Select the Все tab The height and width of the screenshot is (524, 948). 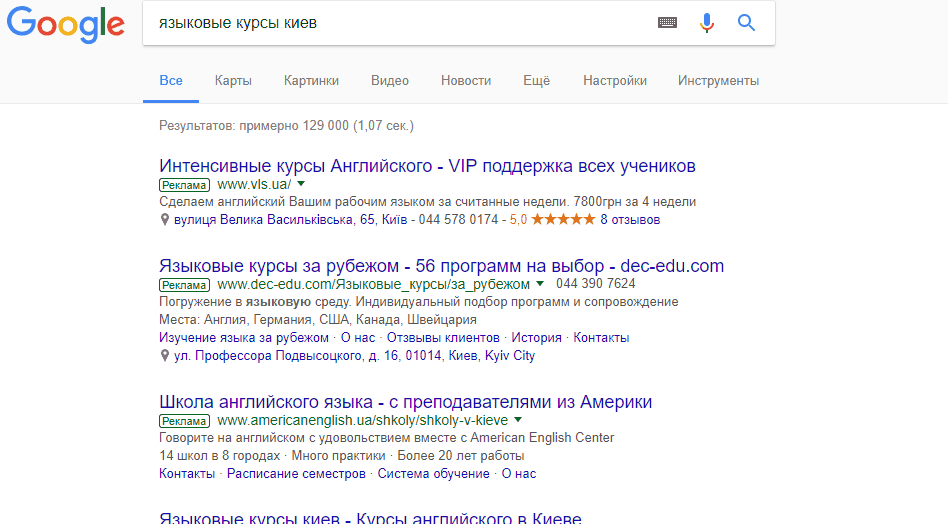pyautogui.click(x=171, y=80)
